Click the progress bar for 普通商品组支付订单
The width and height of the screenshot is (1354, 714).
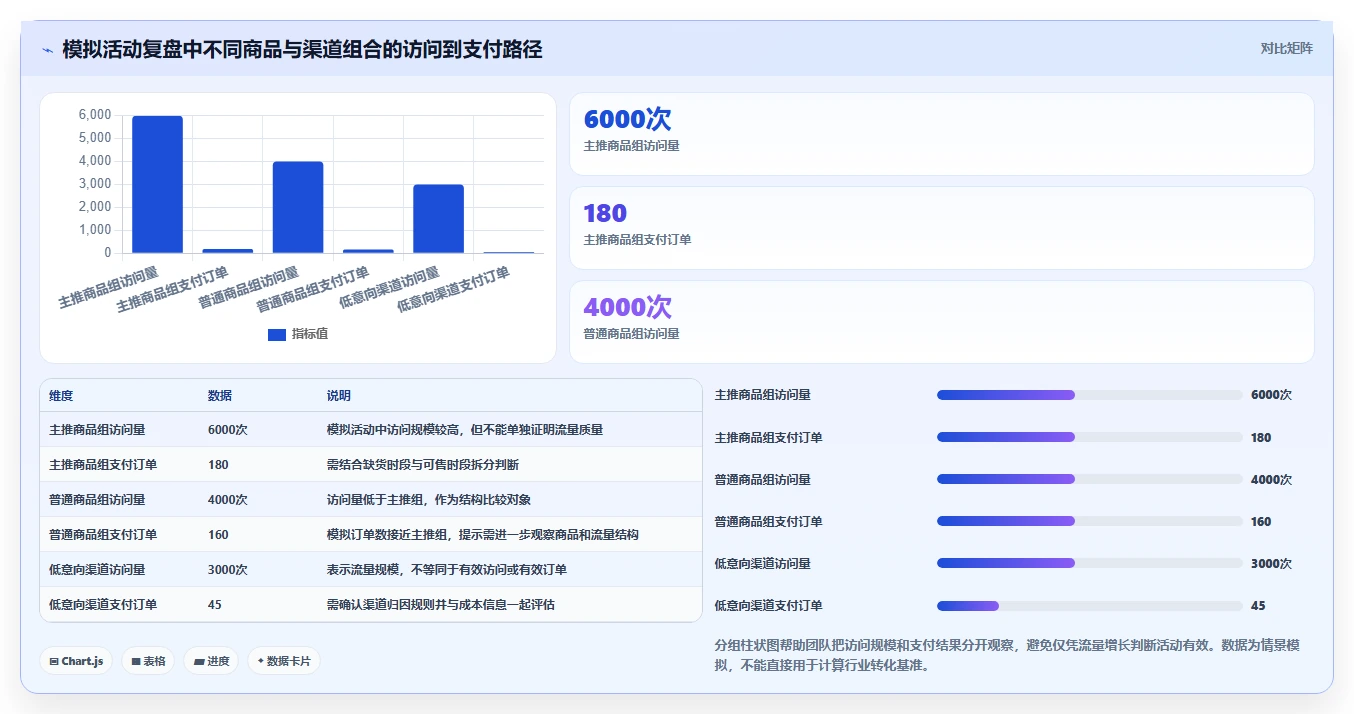click(x=1089, y=521)
